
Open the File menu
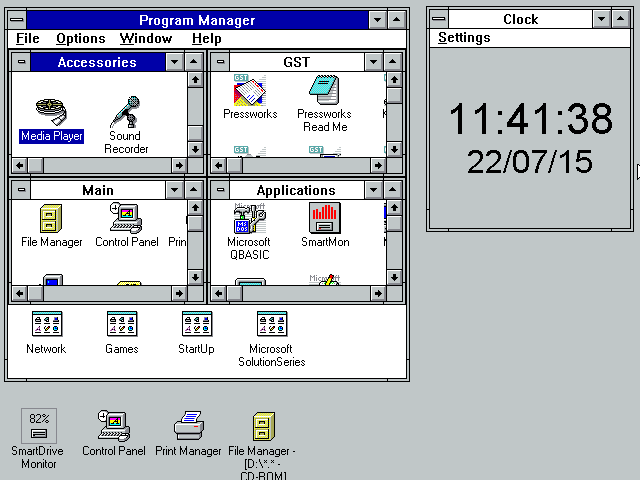click(x=27, y=38)
